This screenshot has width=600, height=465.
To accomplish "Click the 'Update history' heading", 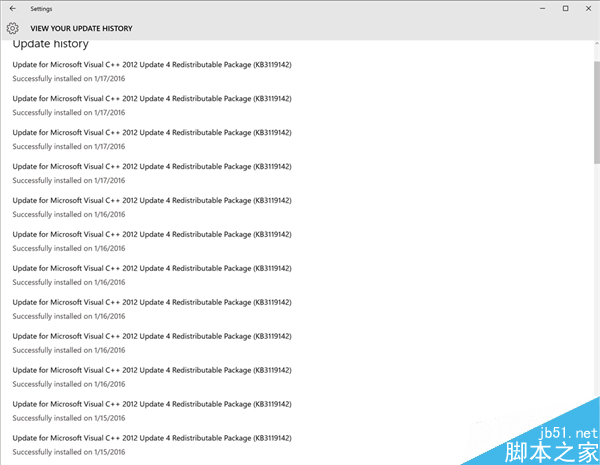I will (51, 44).
